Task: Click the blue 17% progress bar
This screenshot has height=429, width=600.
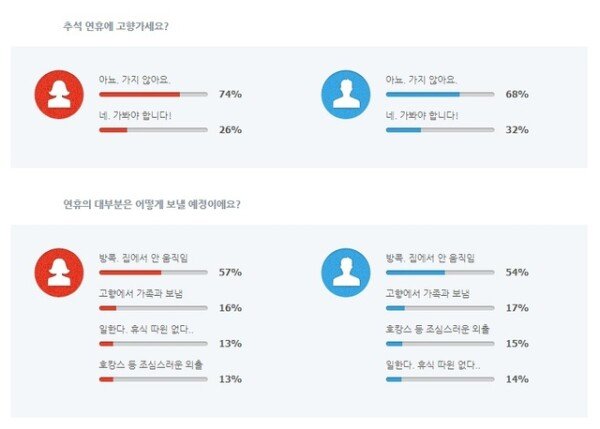Action: (440, 308)
